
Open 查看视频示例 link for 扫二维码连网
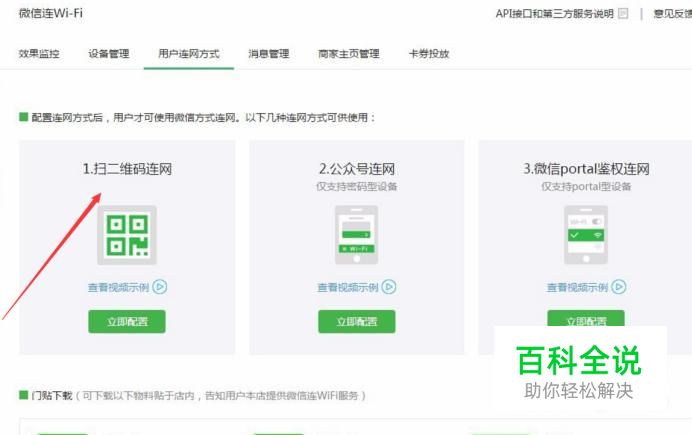(x=118, y=288)
